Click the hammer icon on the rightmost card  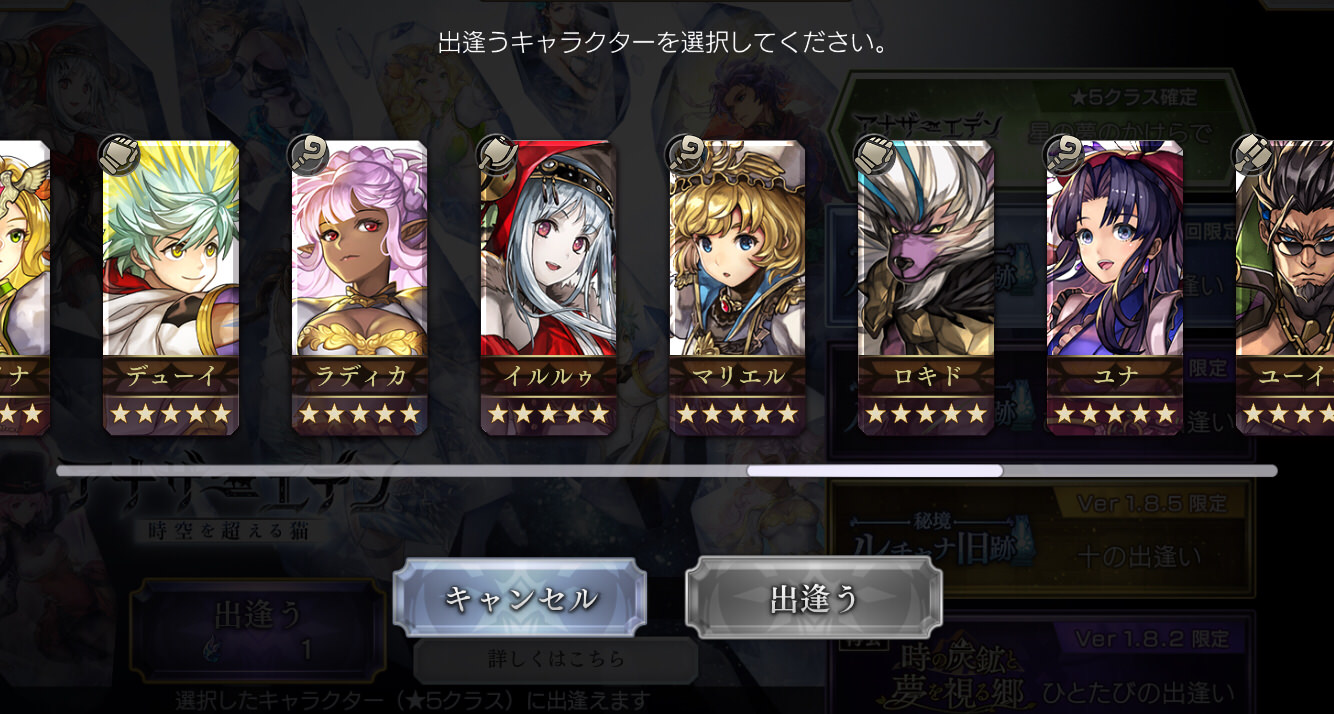(x=1252, y=154)
